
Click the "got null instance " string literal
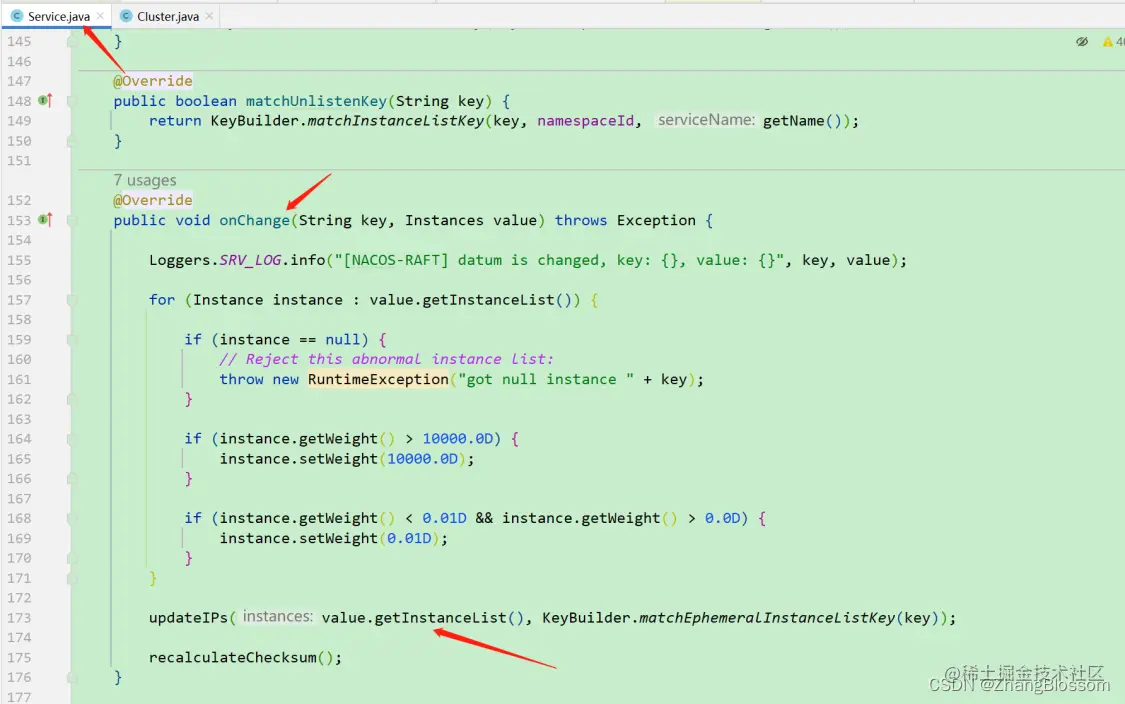click(x=546, y=379)
